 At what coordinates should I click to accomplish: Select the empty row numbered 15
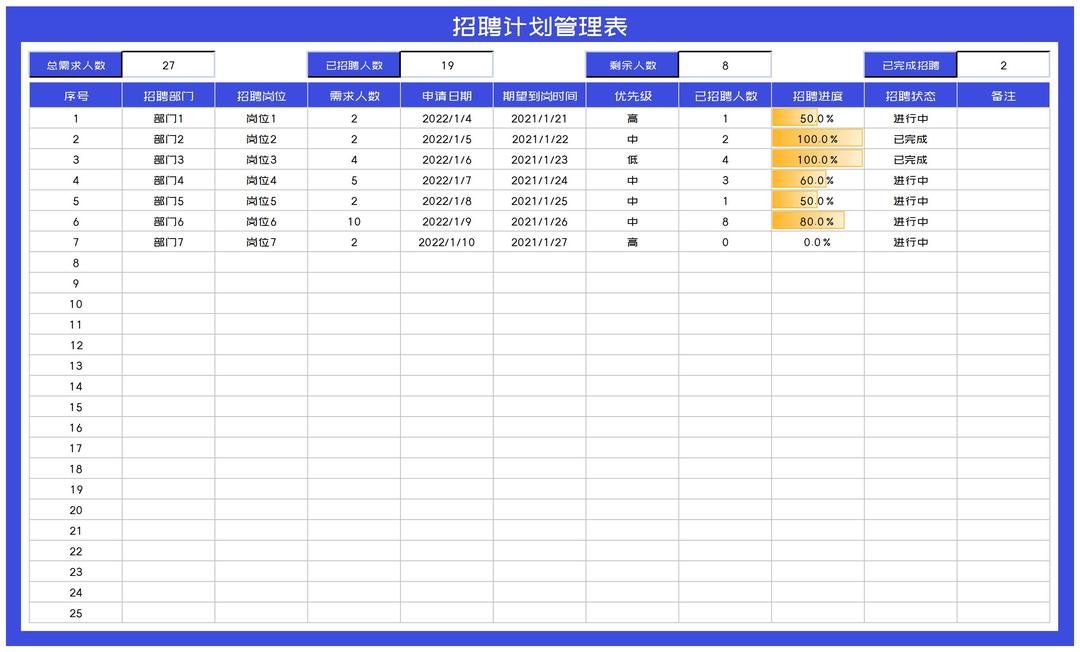pos(539,407)
